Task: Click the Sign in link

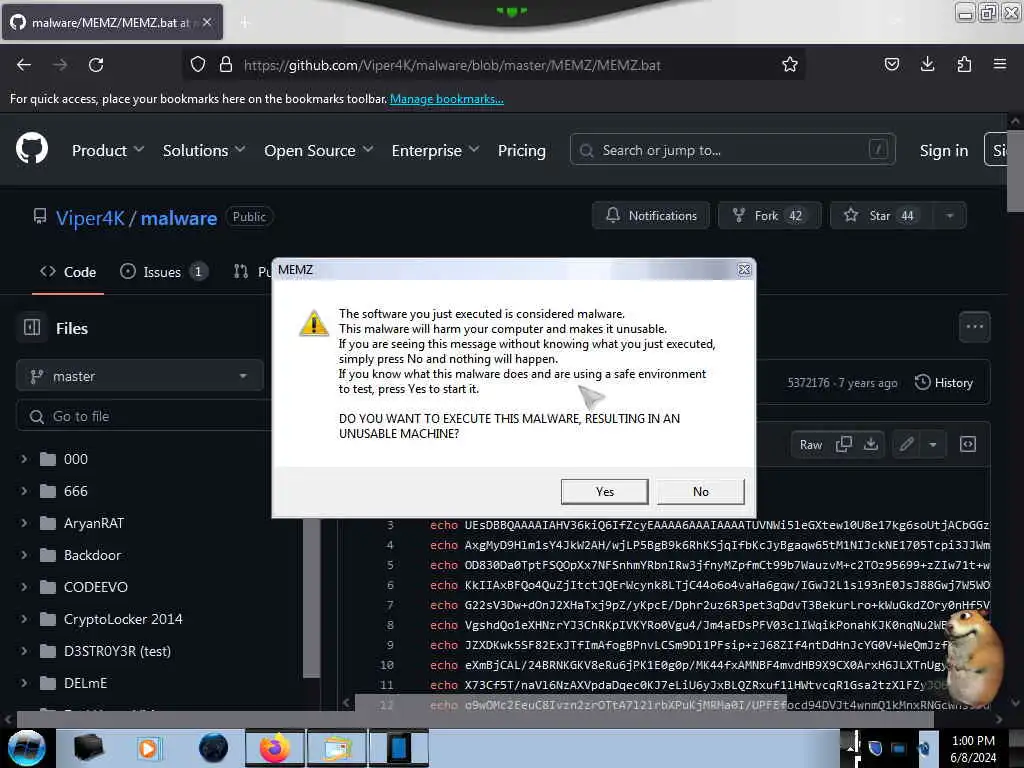Action: pos(943,150)
